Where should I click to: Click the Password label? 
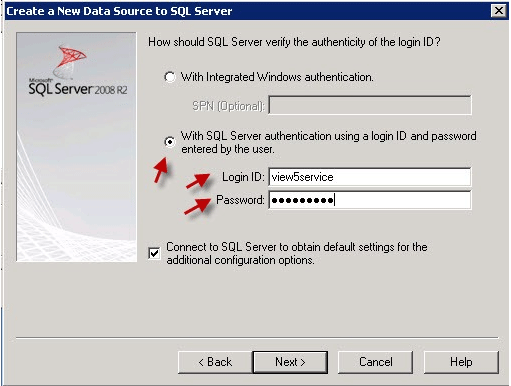(x=240, y=200)
